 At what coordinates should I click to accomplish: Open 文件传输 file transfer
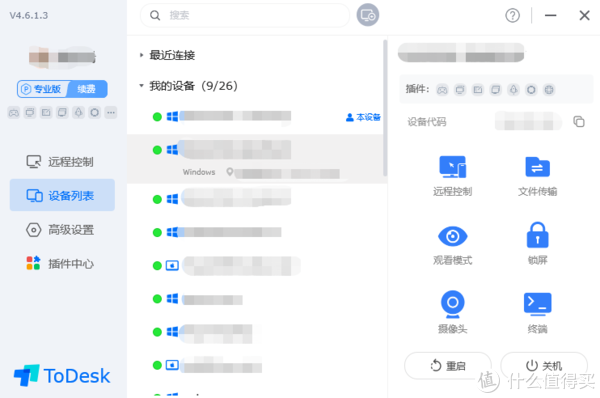point(538,176)
